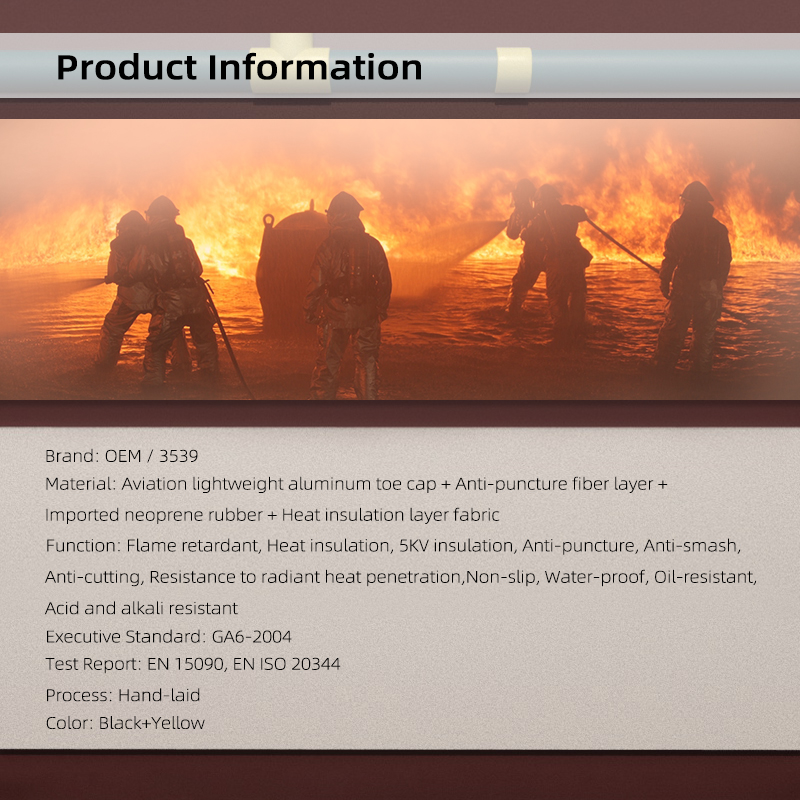Open the firefighters banner photo
This screenshot has height=800, width=800.
400,259
